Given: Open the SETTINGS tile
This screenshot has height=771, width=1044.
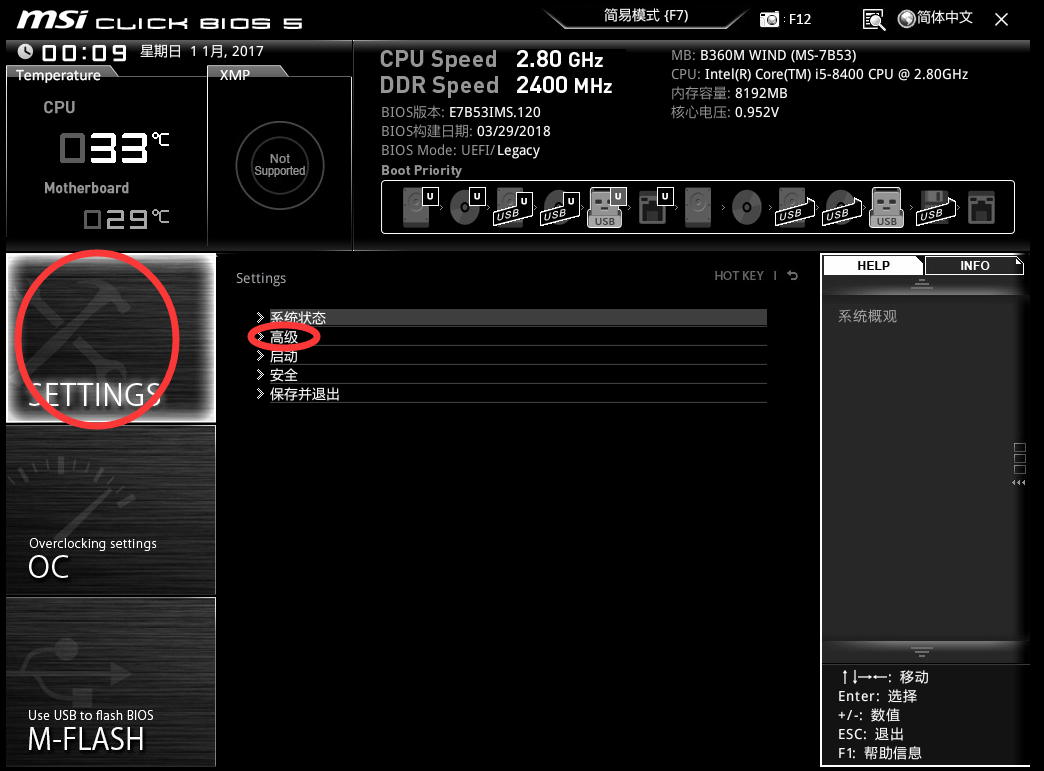Looking at the screenshot, I should [x=111, y=338].
